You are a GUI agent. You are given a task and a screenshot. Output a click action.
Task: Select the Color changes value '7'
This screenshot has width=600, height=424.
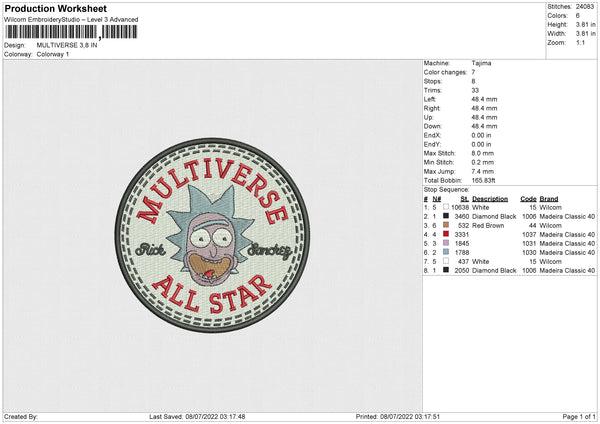click(473, 72)
